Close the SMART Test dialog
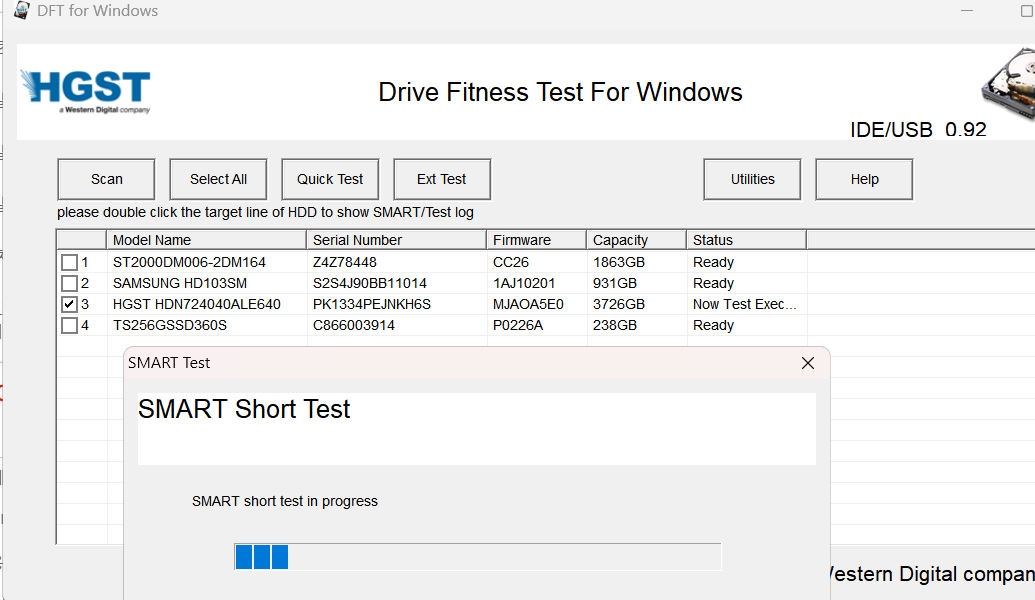Viewport: 1035px width, 600px height. (x=807, y=363)
